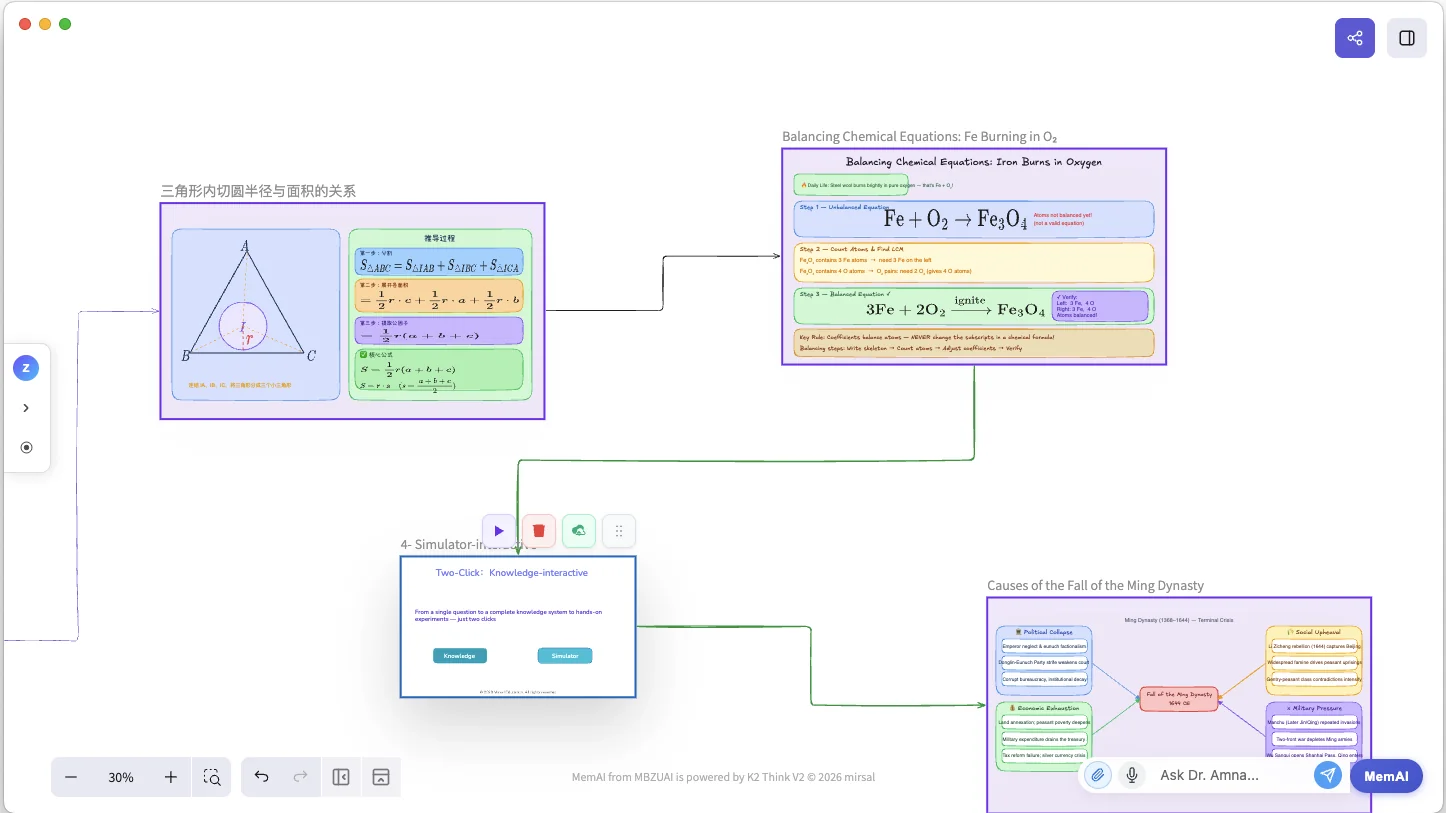Screen dimensions: 1446x813
Task: Click the microphone voice input icon
Action: (1132, 775)
